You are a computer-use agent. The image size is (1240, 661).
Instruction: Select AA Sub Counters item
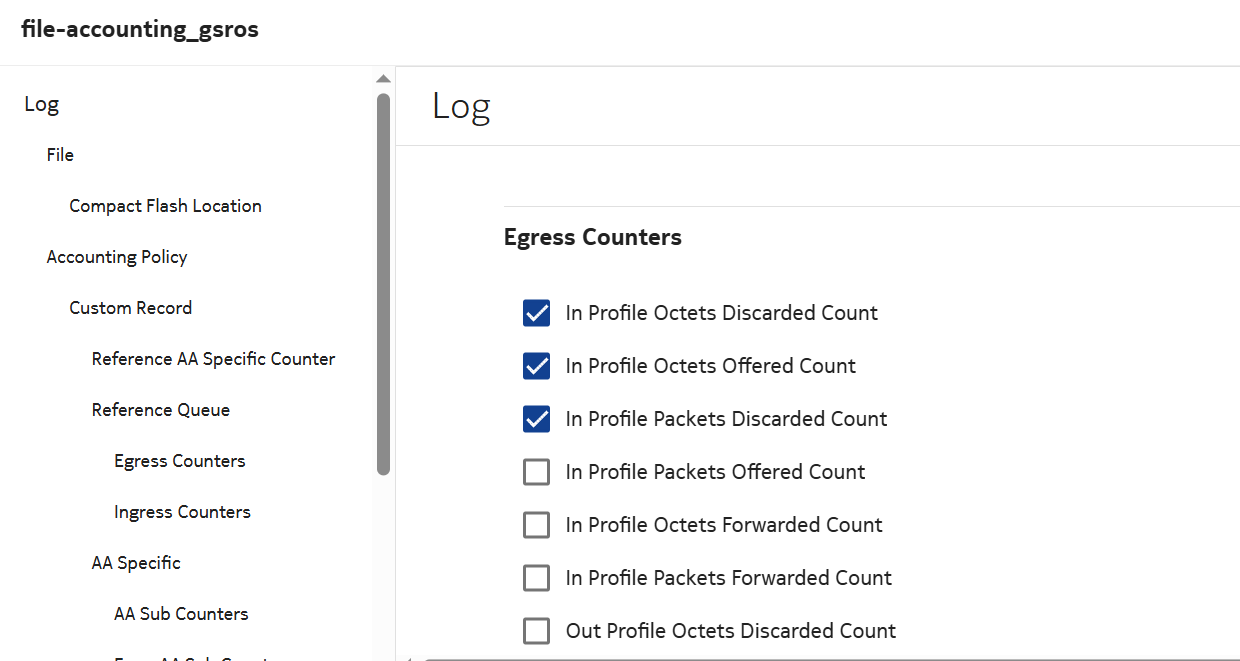coord(181,614)
